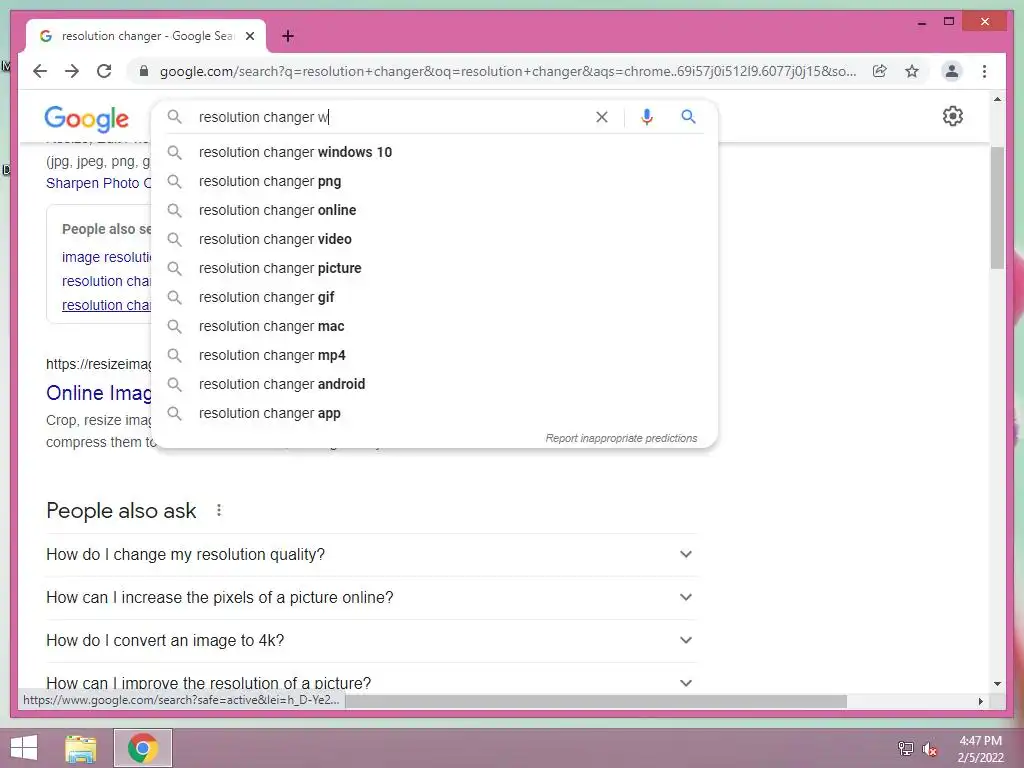The image size is (1024, 768).
Task: Click the muted volume tray icon
Action: click(x=930, y=748)
